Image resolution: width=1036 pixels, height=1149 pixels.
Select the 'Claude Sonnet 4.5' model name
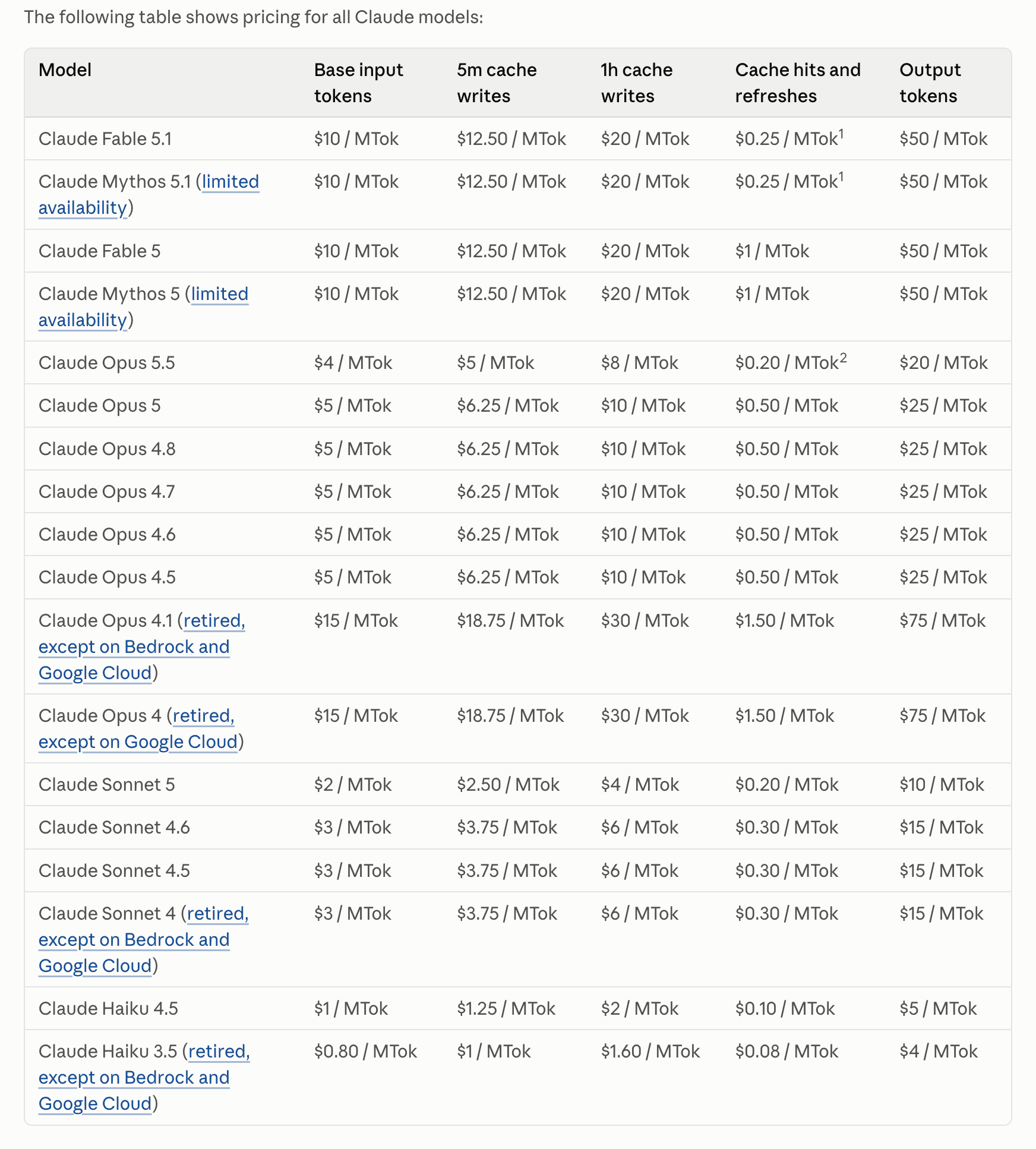click(x=114, y=871)
